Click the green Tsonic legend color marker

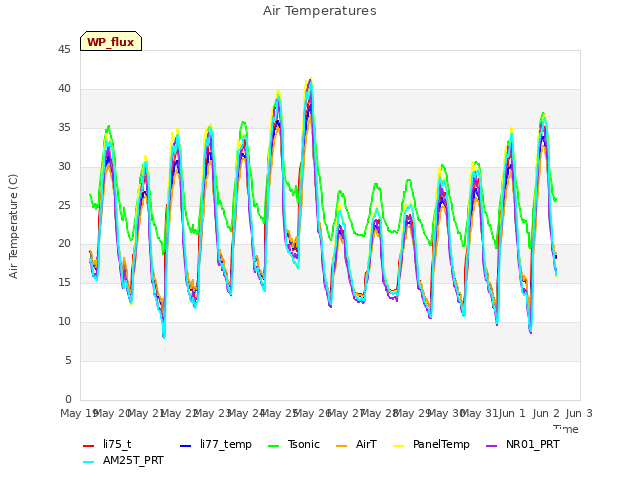pos(273,446)
